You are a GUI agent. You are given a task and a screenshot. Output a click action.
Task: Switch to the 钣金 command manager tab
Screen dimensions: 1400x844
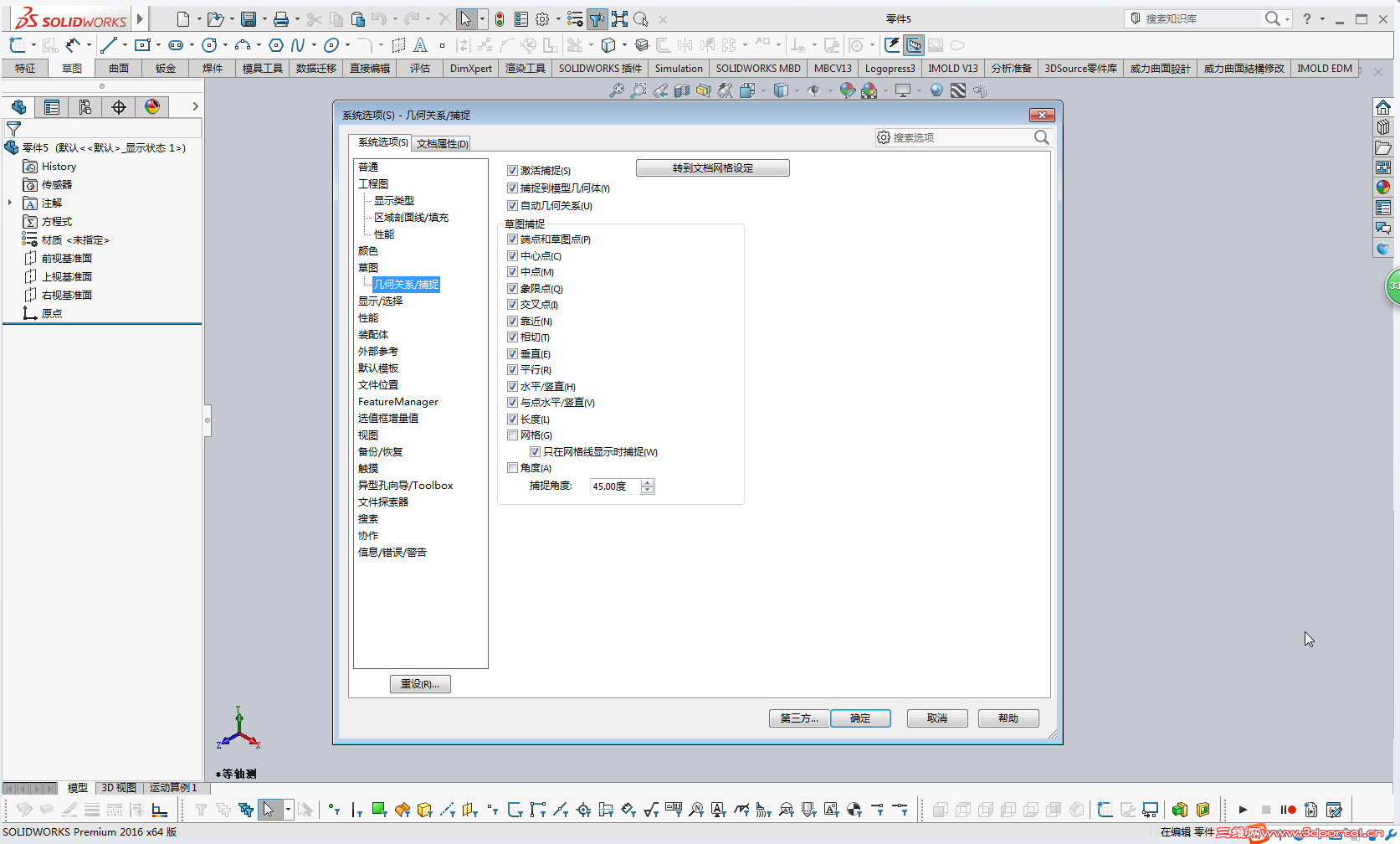[x=166, y=69]
